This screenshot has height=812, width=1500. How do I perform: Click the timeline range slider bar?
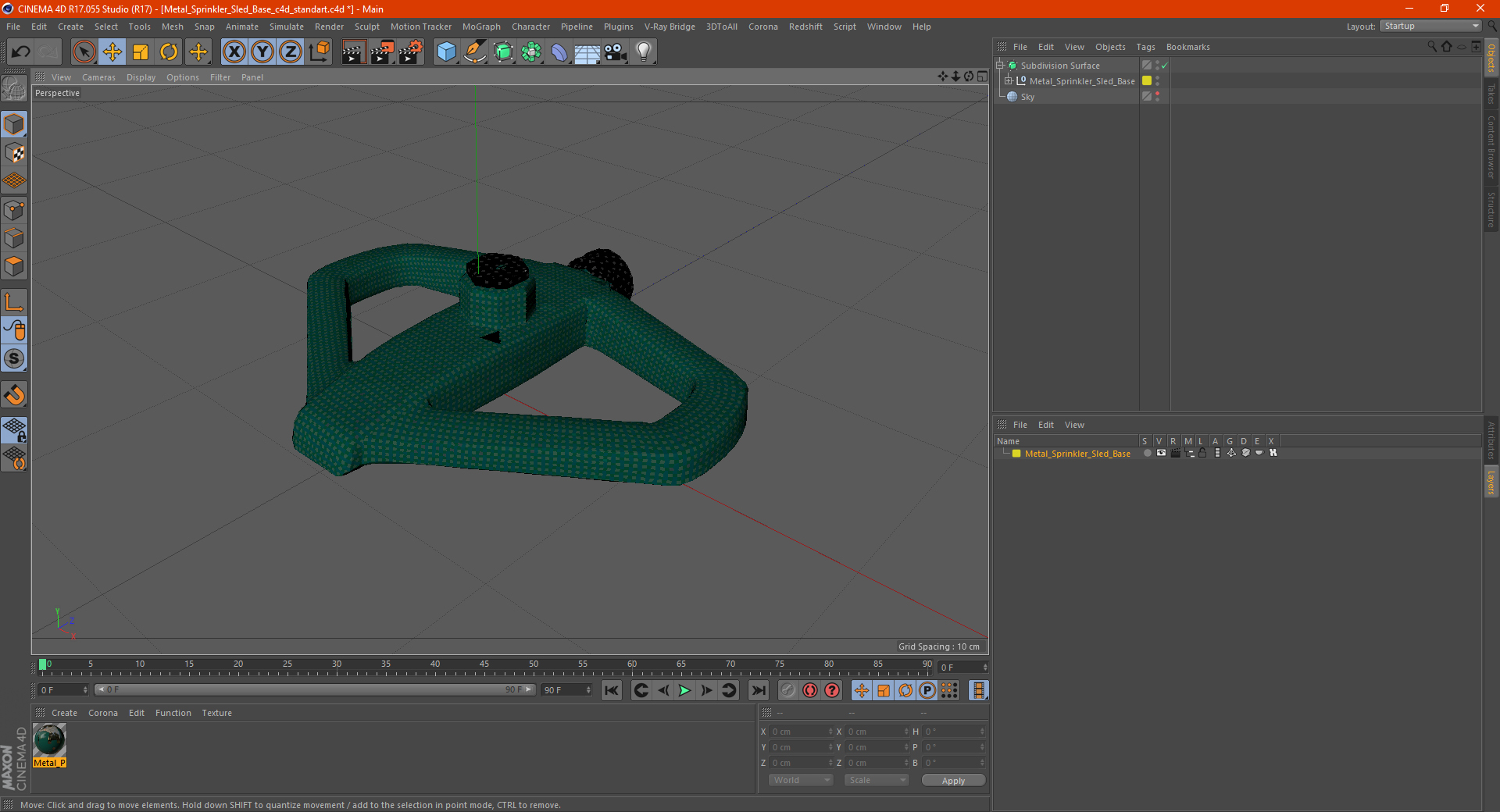tap(315, 689)
